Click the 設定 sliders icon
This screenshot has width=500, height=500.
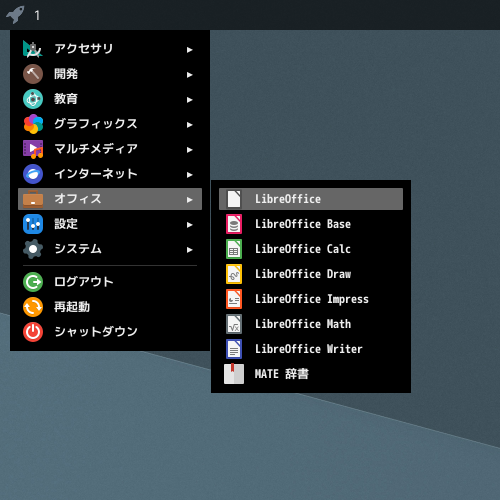pyautogui.click(x=33, y=224)
